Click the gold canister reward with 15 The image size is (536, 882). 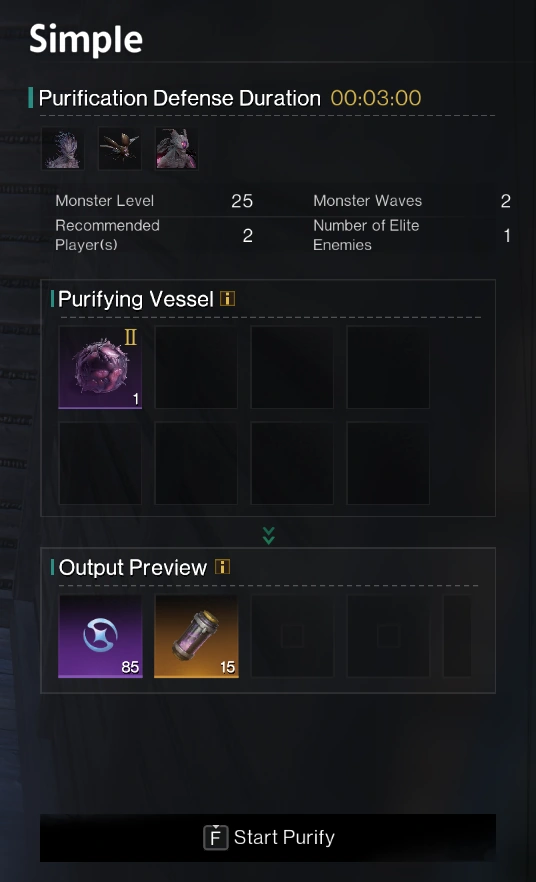pos(196,636)
